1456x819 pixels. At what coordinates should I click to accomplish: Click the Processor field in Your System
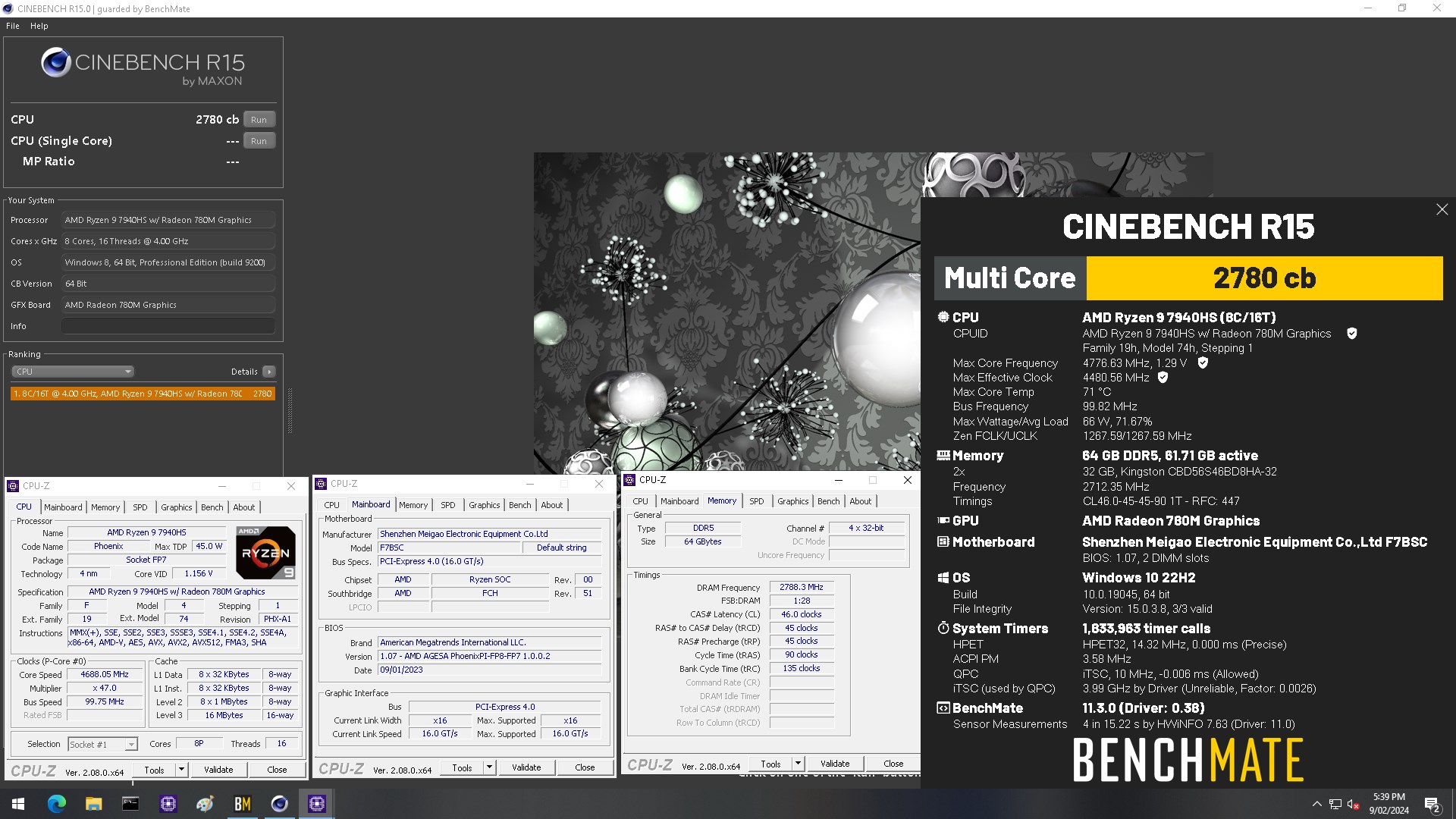168,220
